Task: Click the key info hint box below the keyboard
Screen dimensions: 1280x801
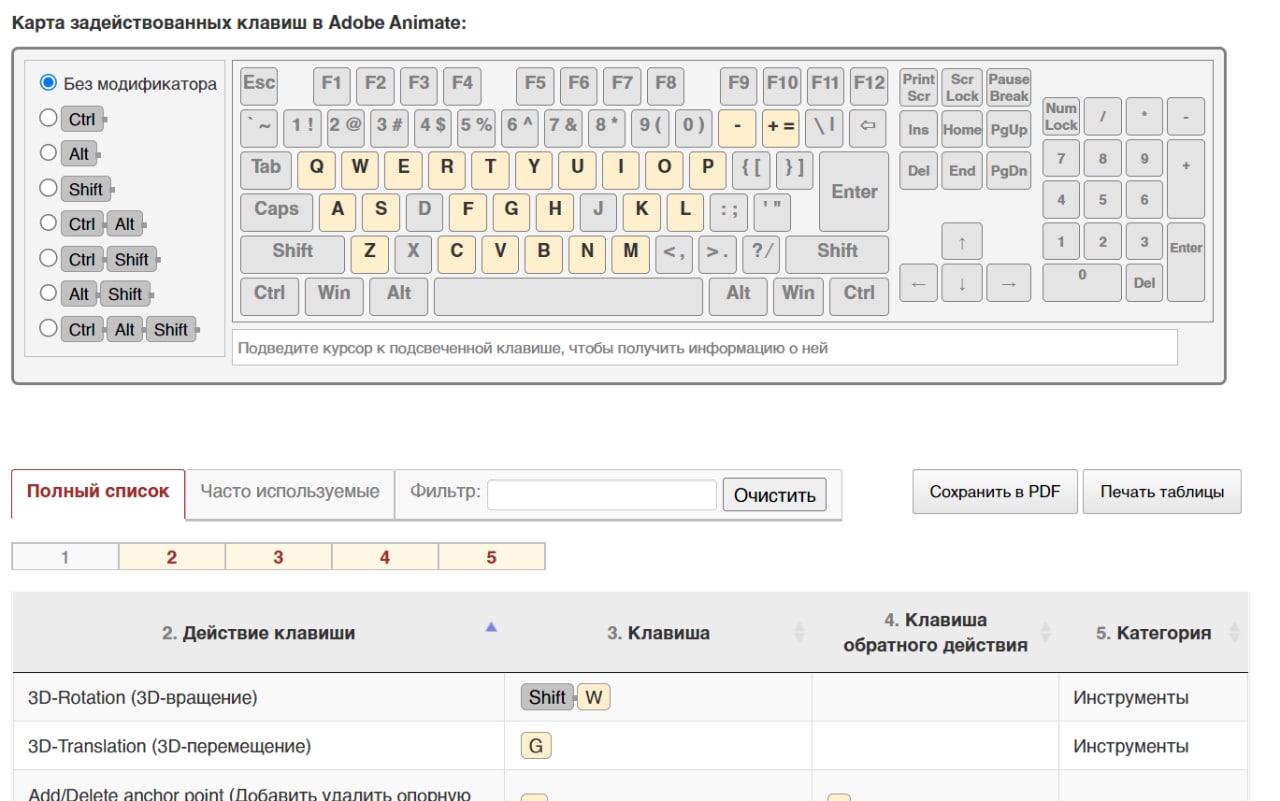Action: pyautogui.click(x=705, y=348)
